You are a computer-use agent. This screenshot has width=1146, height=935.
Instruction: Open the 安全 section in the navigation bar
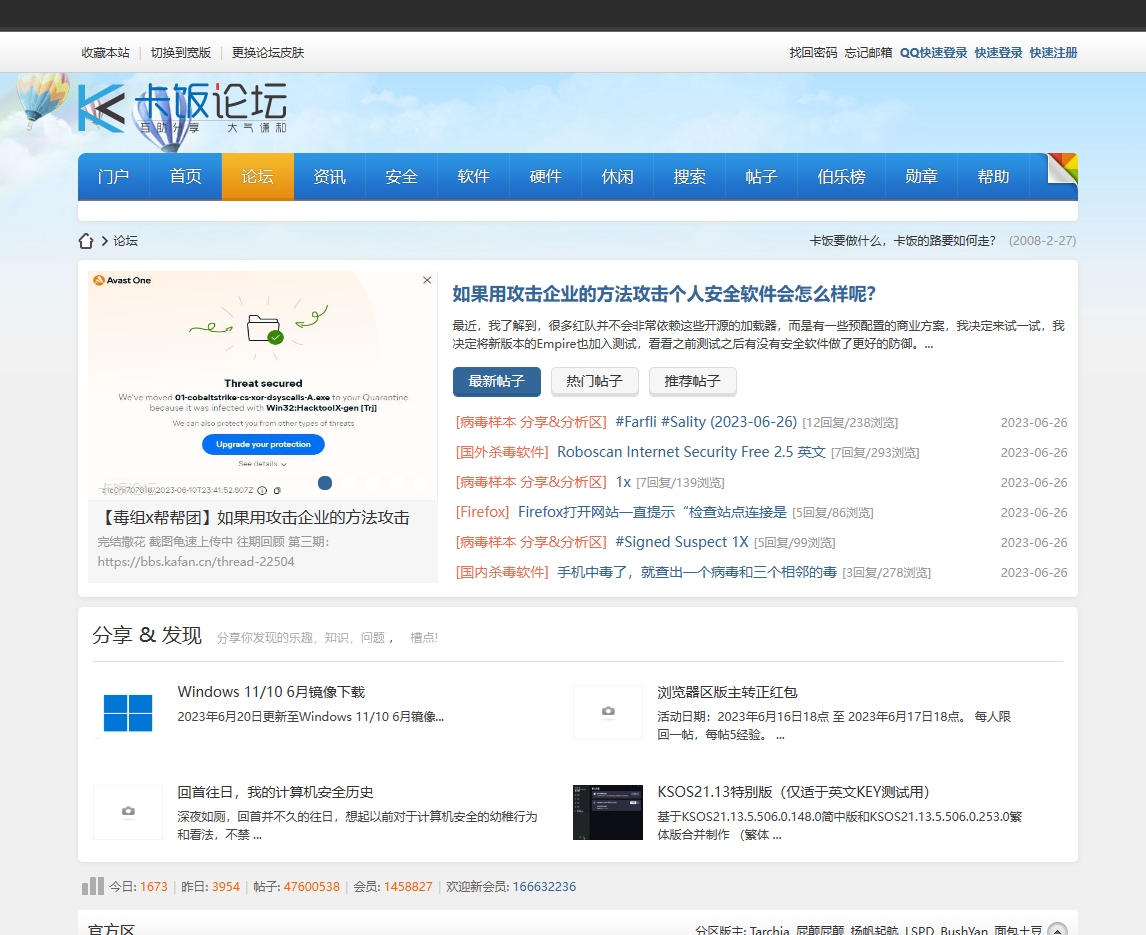(x=401, y=176)
